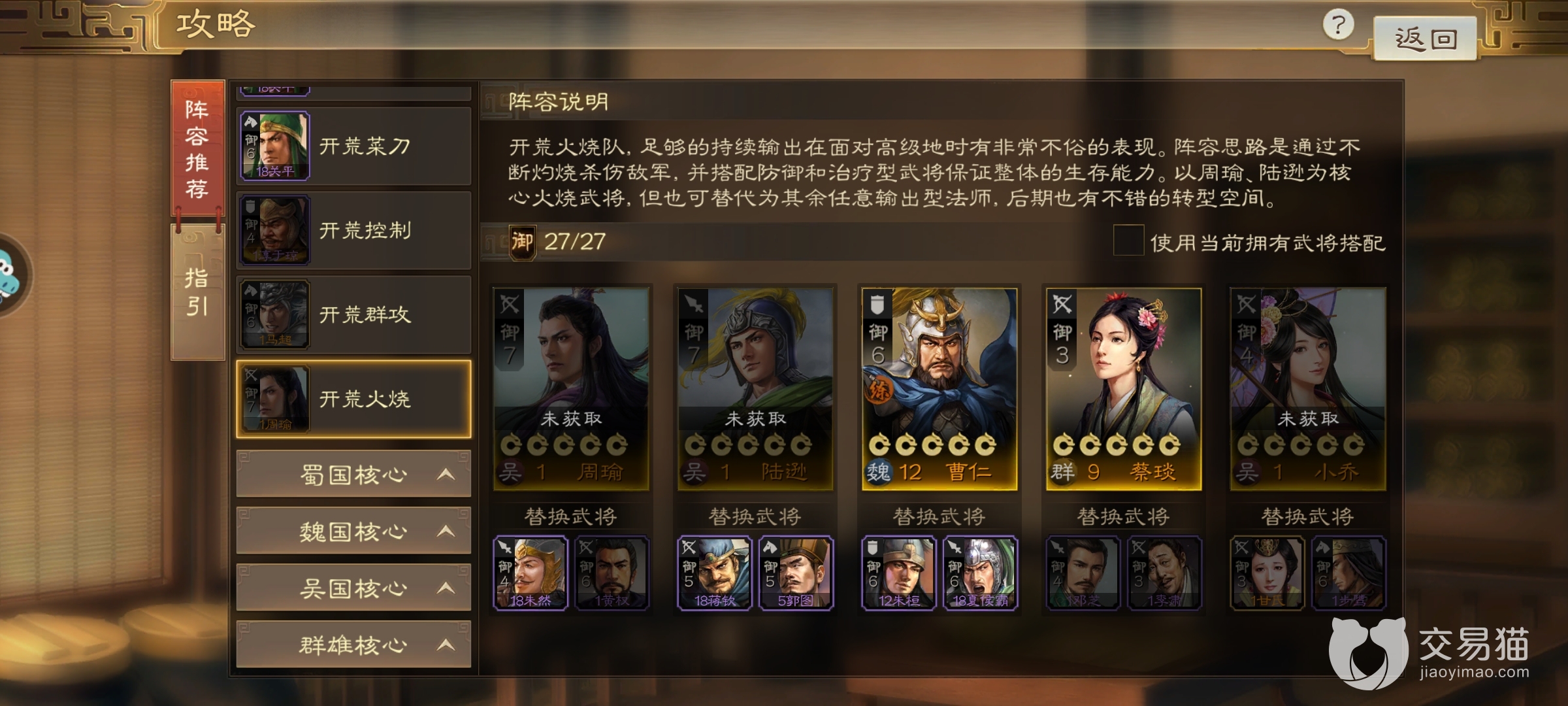Choose the 开荒菜刀 lineup entry

tap(353, 146)
